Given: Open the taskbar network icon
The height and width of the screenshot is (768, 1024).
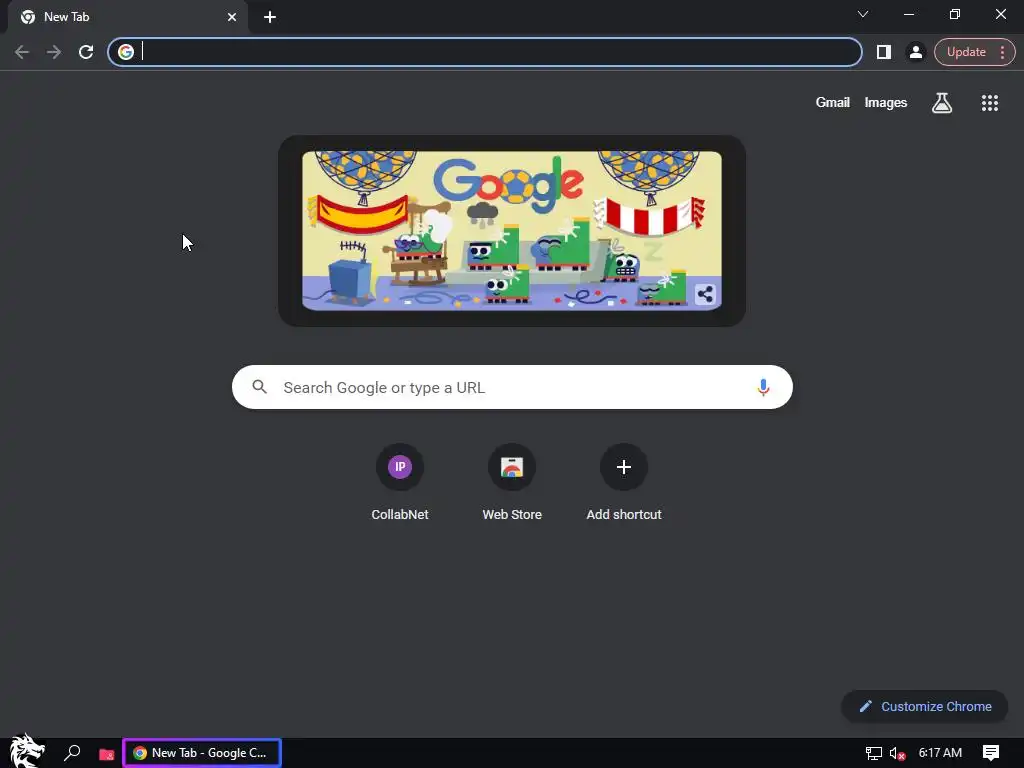Looking at the screenshot, I should pos(873,754).
